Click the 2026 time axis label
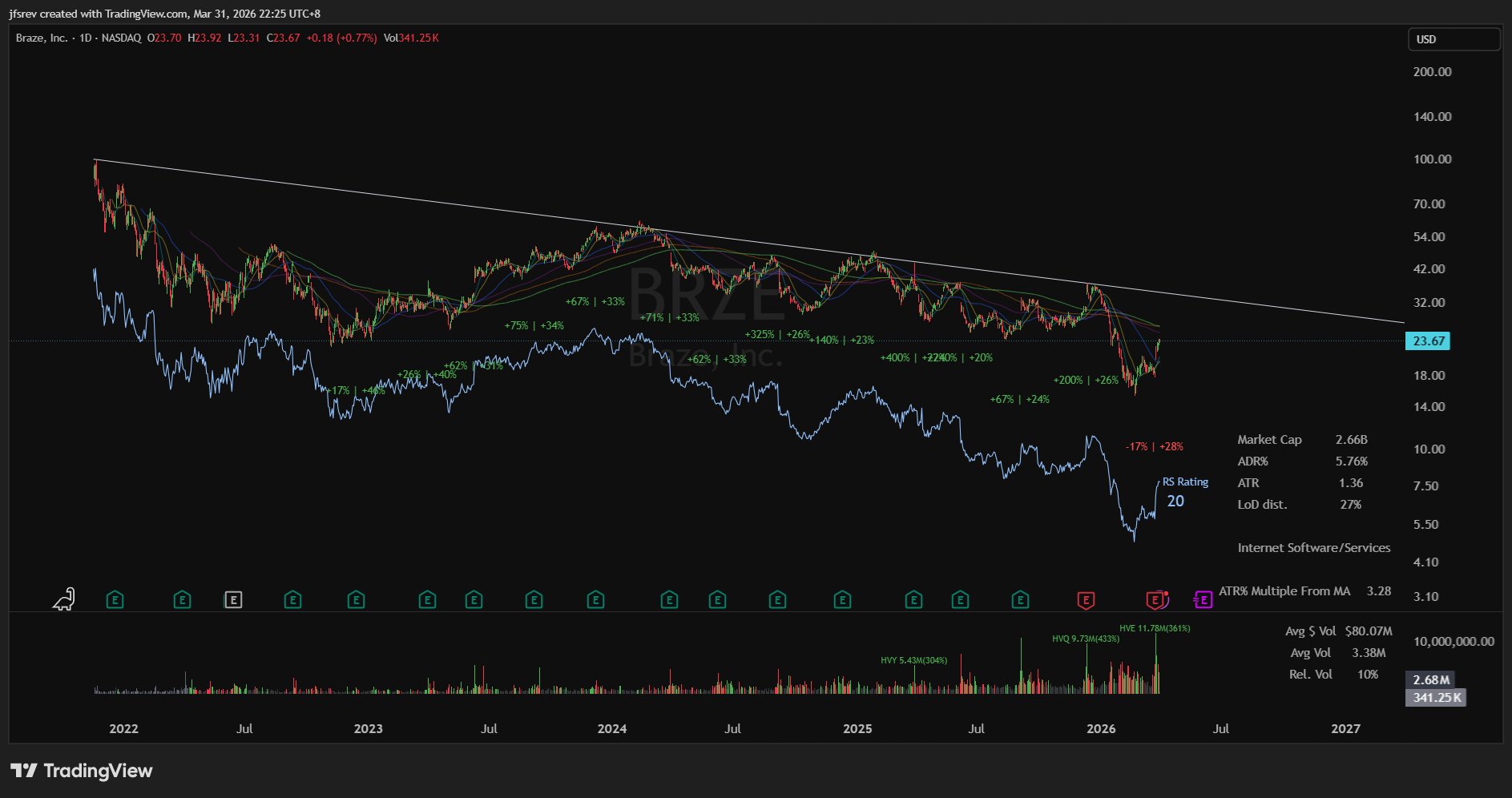The image size is (1512, 798). (1101, 728)
